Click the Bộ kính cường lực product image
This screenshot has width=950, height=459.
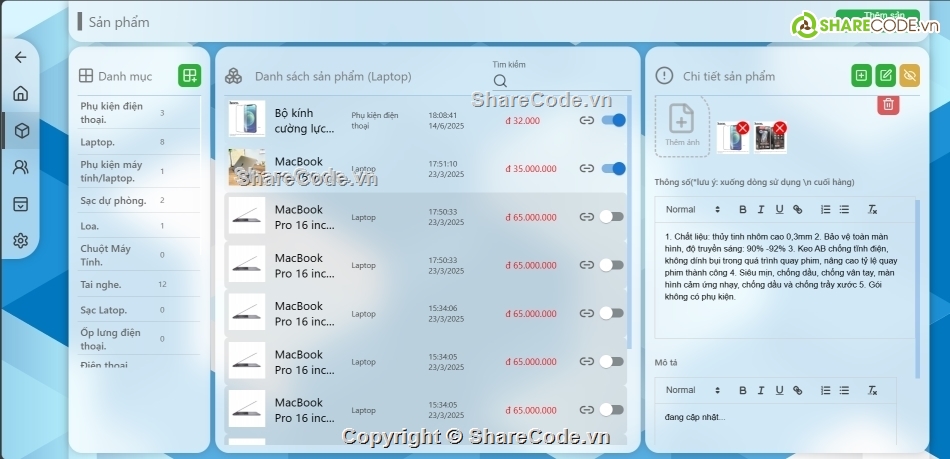tap(247, 119)
